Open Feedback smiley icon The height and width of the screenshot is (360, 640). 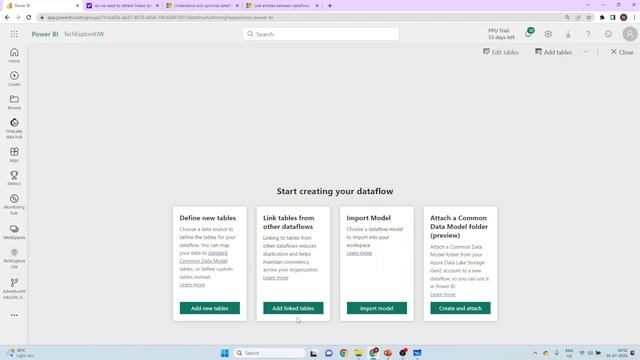(608, 34)
